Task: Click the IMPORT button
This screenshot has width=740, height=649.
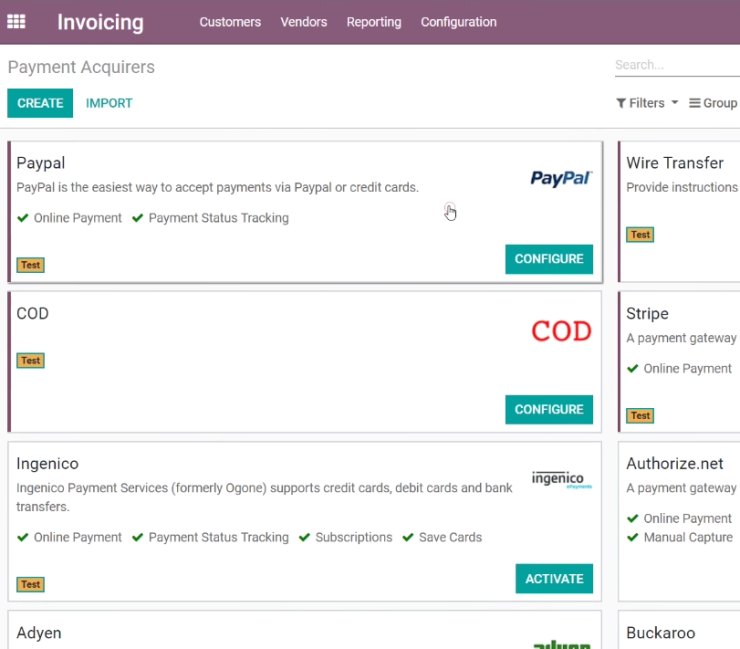Action: 109,103
